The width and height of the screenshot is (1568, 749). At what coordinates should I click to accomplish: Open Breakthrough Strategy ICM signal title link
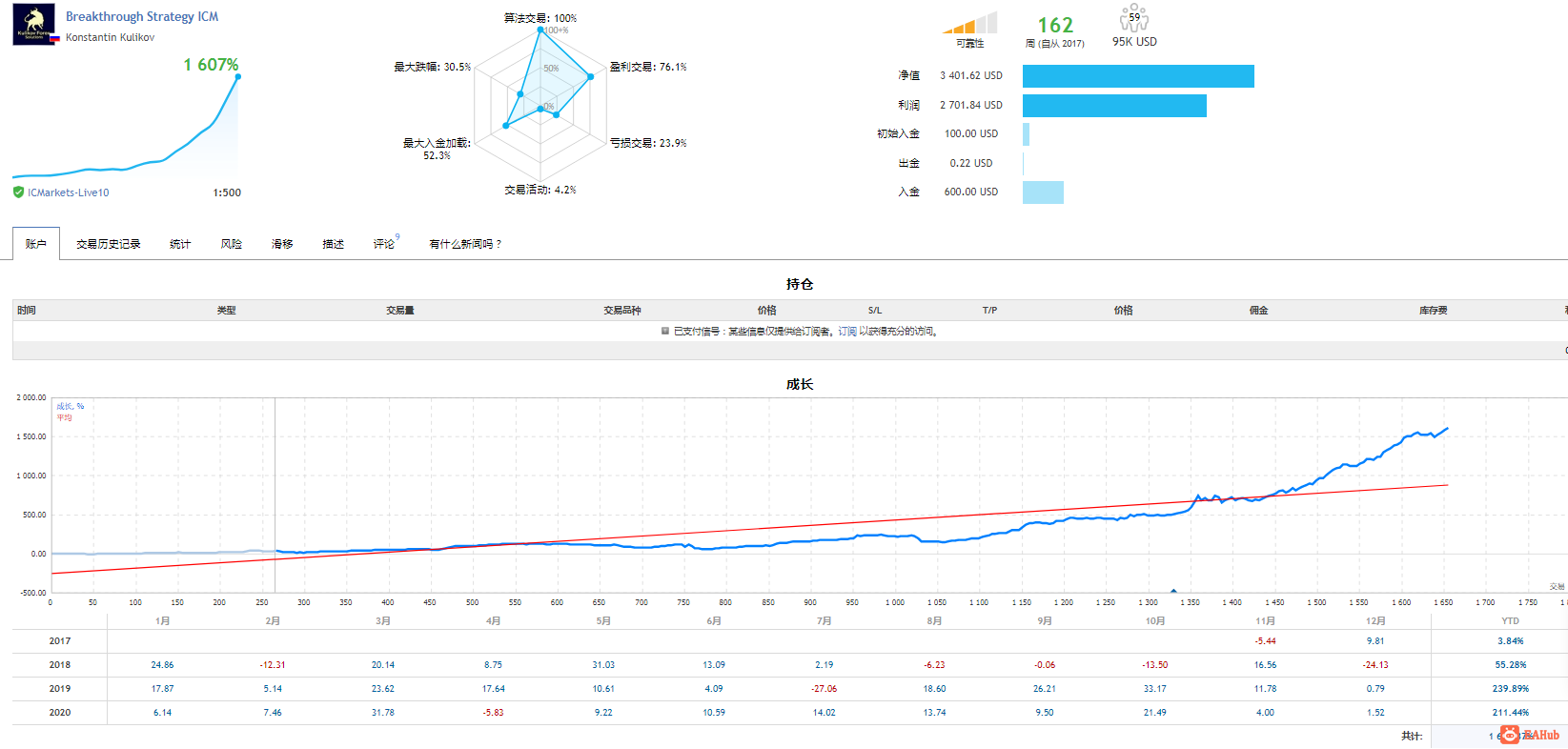coord(142,16)
